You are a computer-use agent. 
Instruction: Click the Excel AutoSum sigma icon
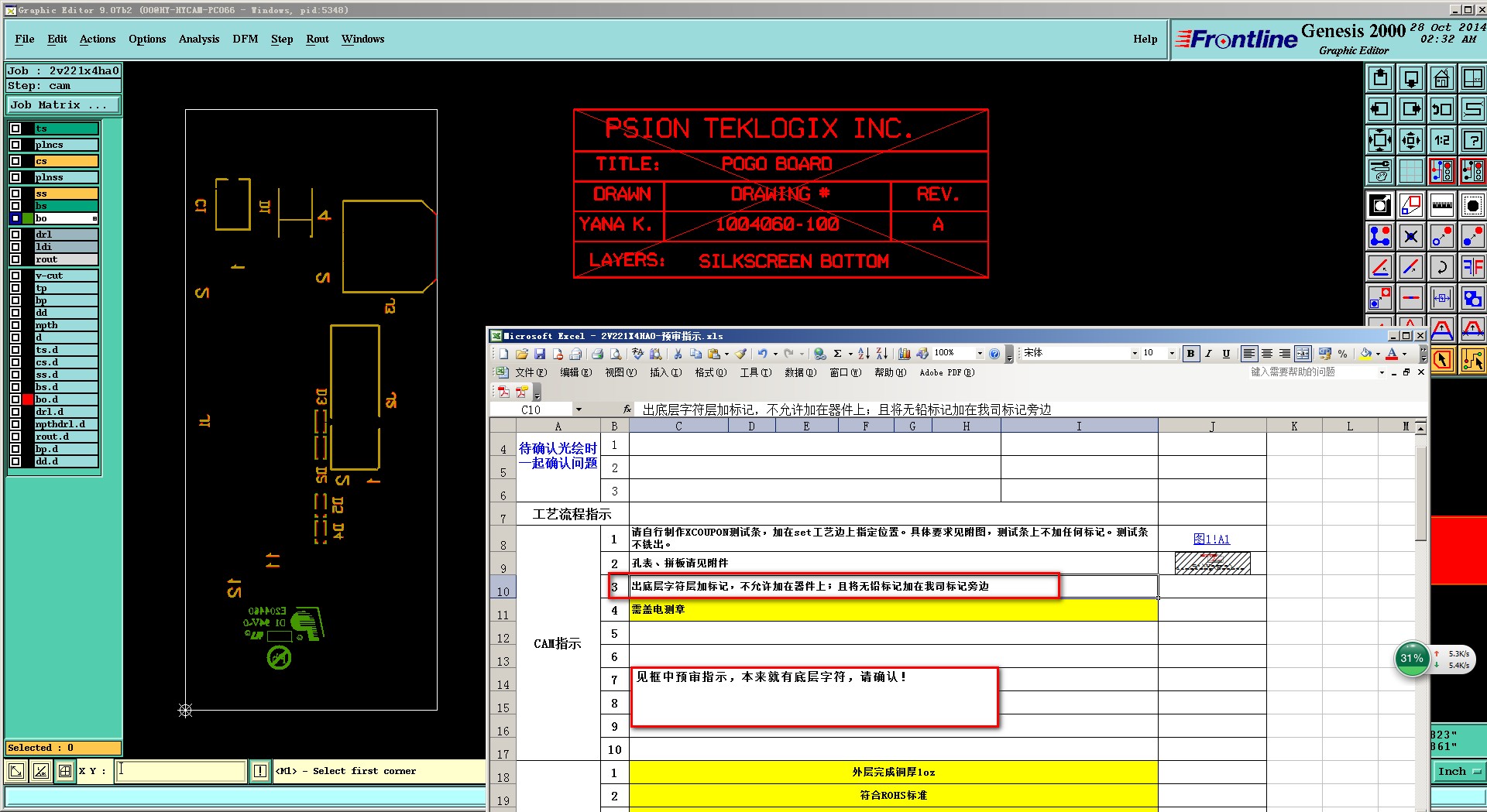[837, 354]
